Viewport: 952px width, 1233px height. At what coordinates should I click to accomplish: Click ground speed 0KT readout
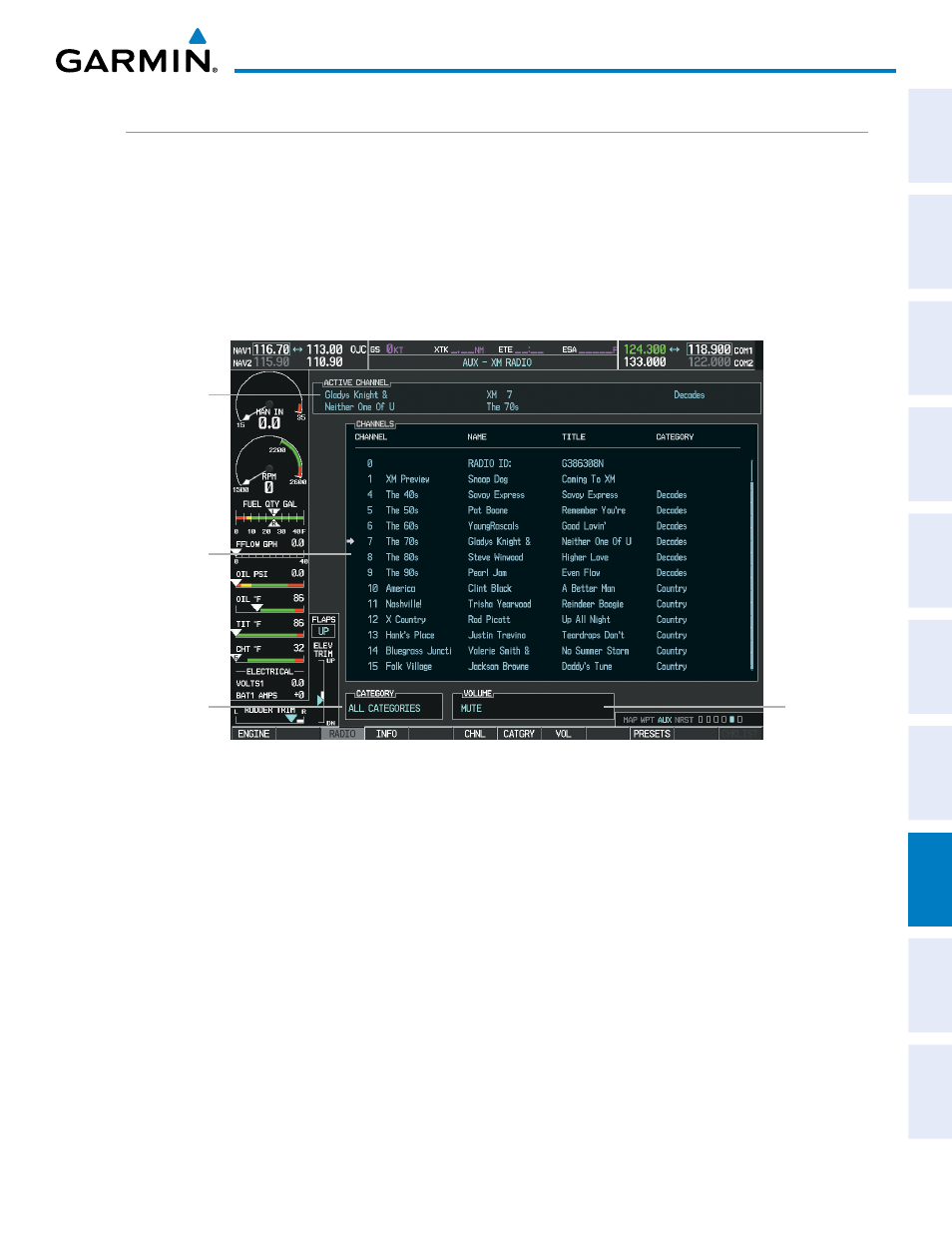click(x=394, y=350)
